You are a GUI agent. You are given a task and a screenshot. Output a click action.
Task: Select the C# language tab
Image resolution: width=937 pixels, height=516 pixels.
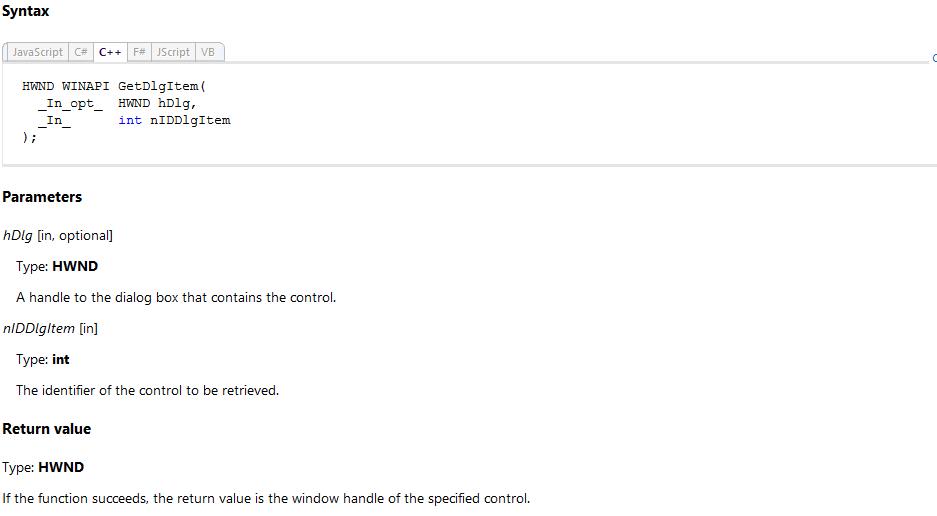click(81, 52)
